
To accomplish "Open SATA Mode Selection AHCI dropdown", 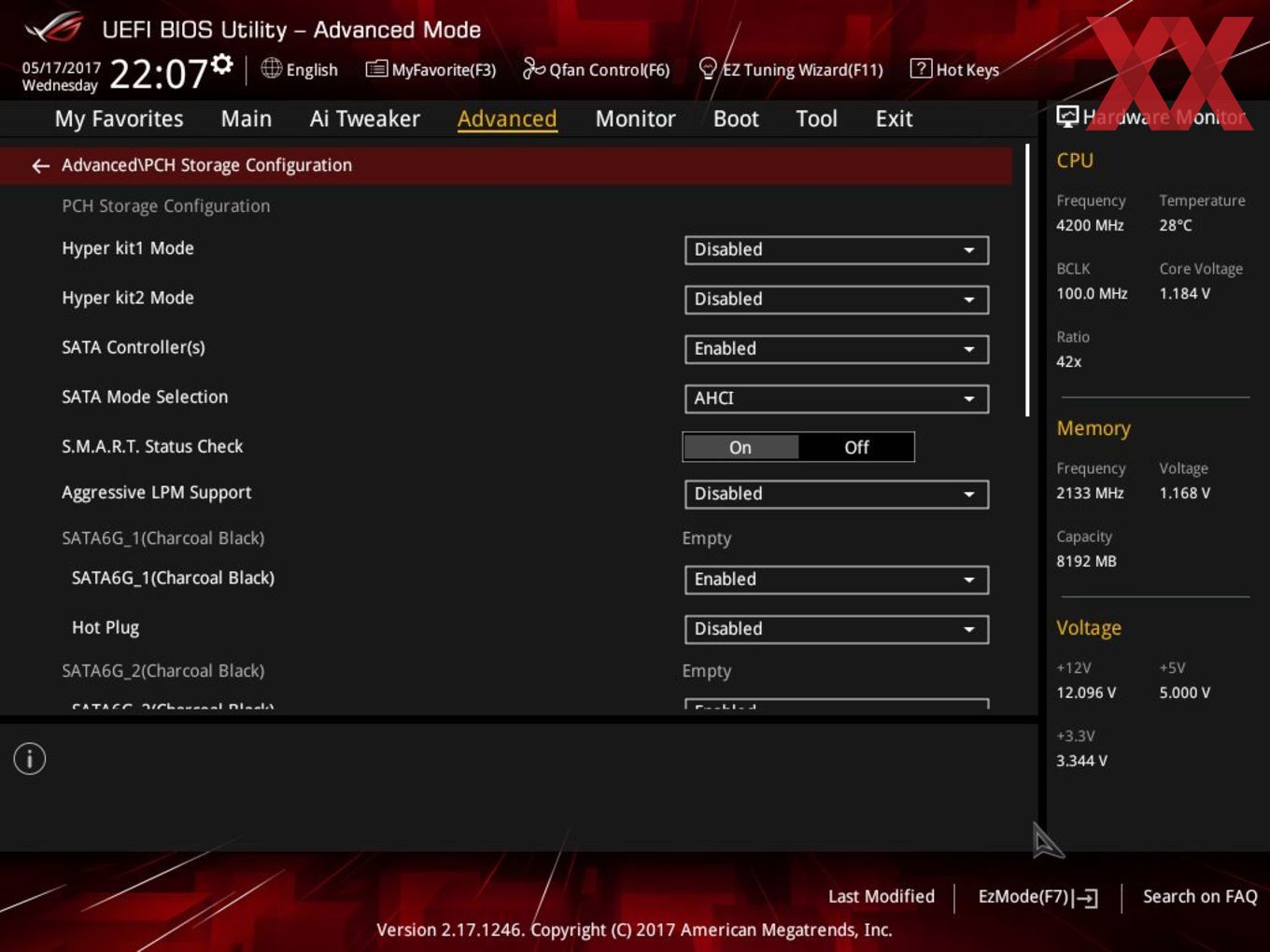I will [837, 399].
